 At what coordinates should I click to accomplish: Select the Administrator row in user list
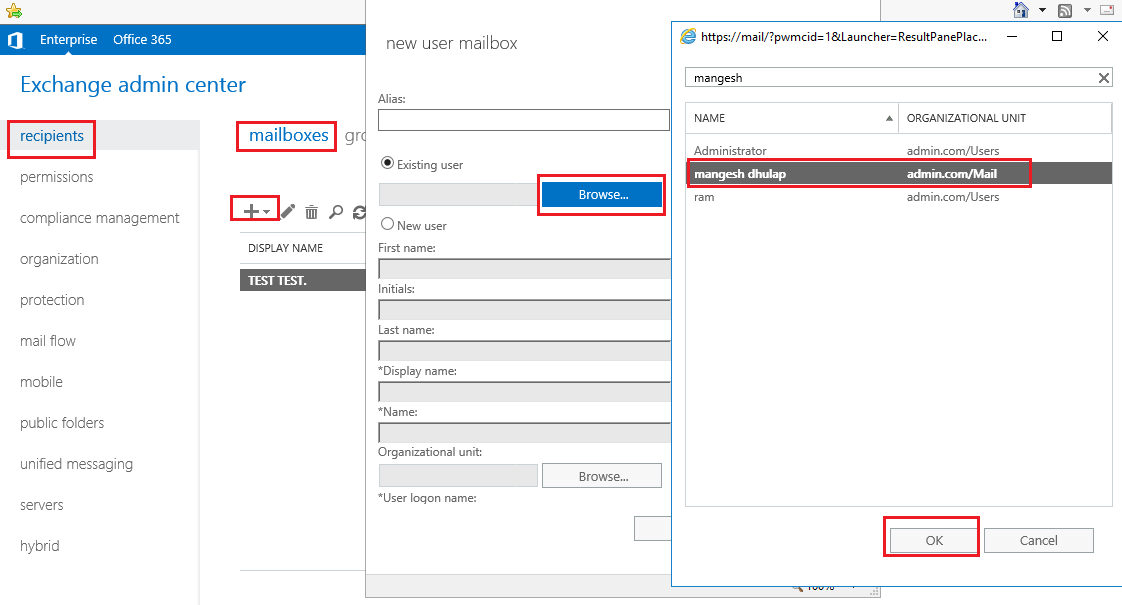click(x=899, y=150)
